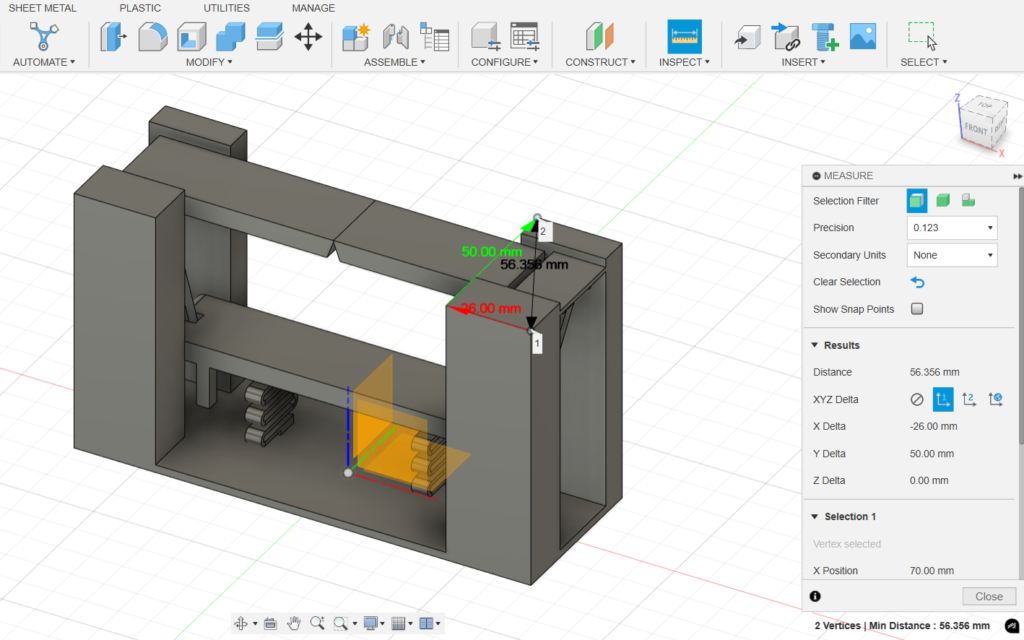1024x640 pixels.
Task: Switch to the SHEET METAL tab
Action: [42, 8]
